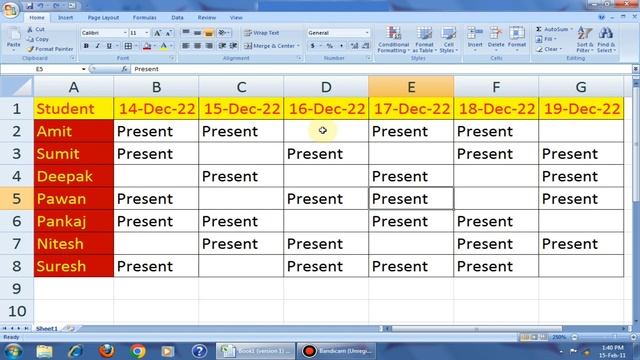This screenshot has height=360, width=640.
Task: Open the Orientation options
Action: (223, 33)
